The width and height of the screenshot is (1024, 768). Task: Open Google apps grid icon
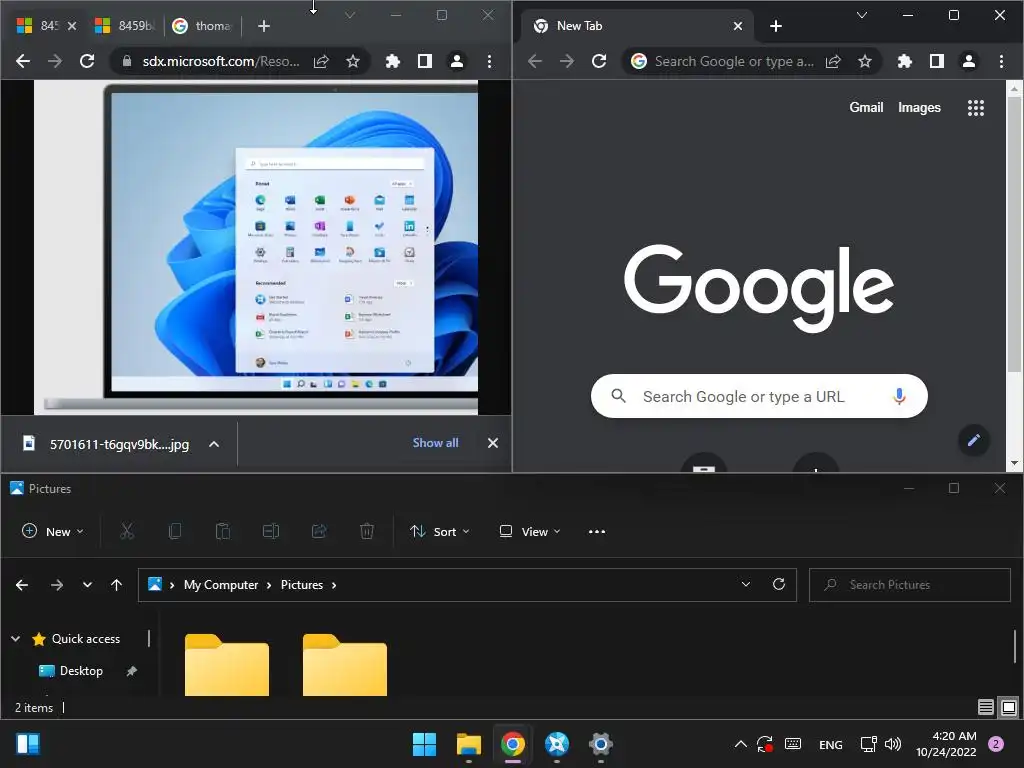pyautogui.click(x=976, y=108)
